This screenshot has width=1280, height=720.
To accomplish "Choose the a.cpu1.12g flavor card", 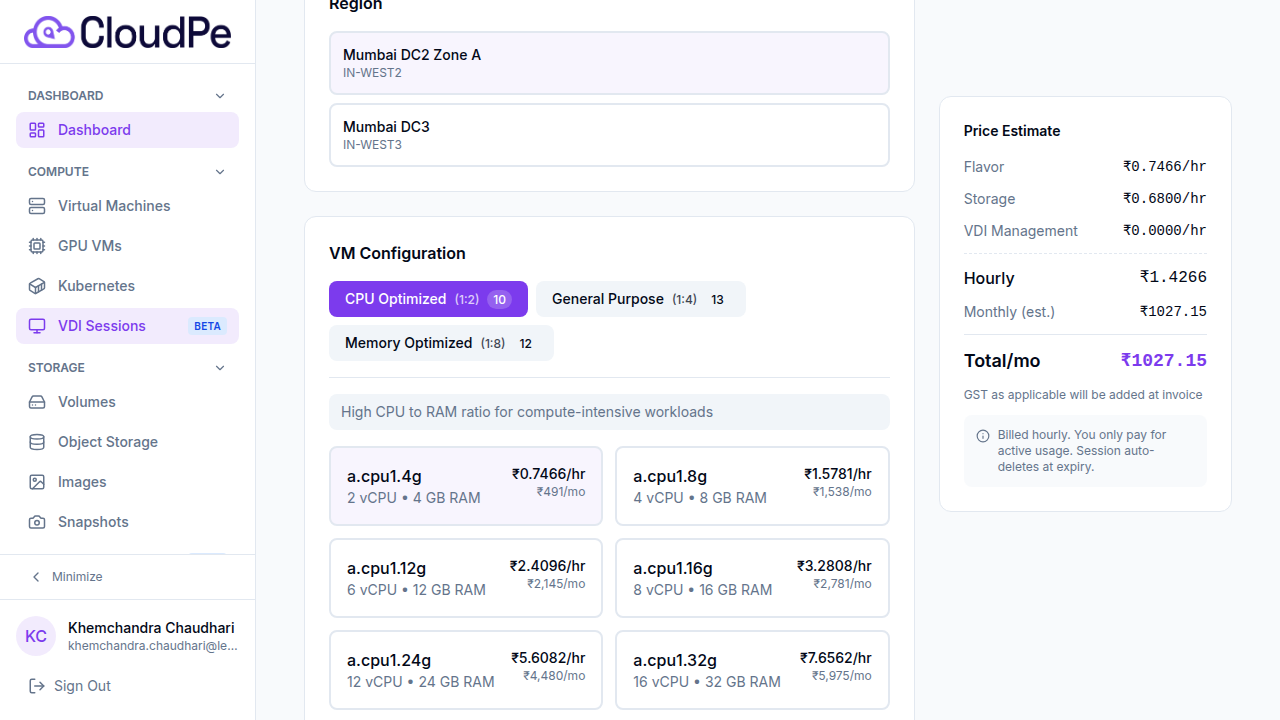I will (466, 578).
